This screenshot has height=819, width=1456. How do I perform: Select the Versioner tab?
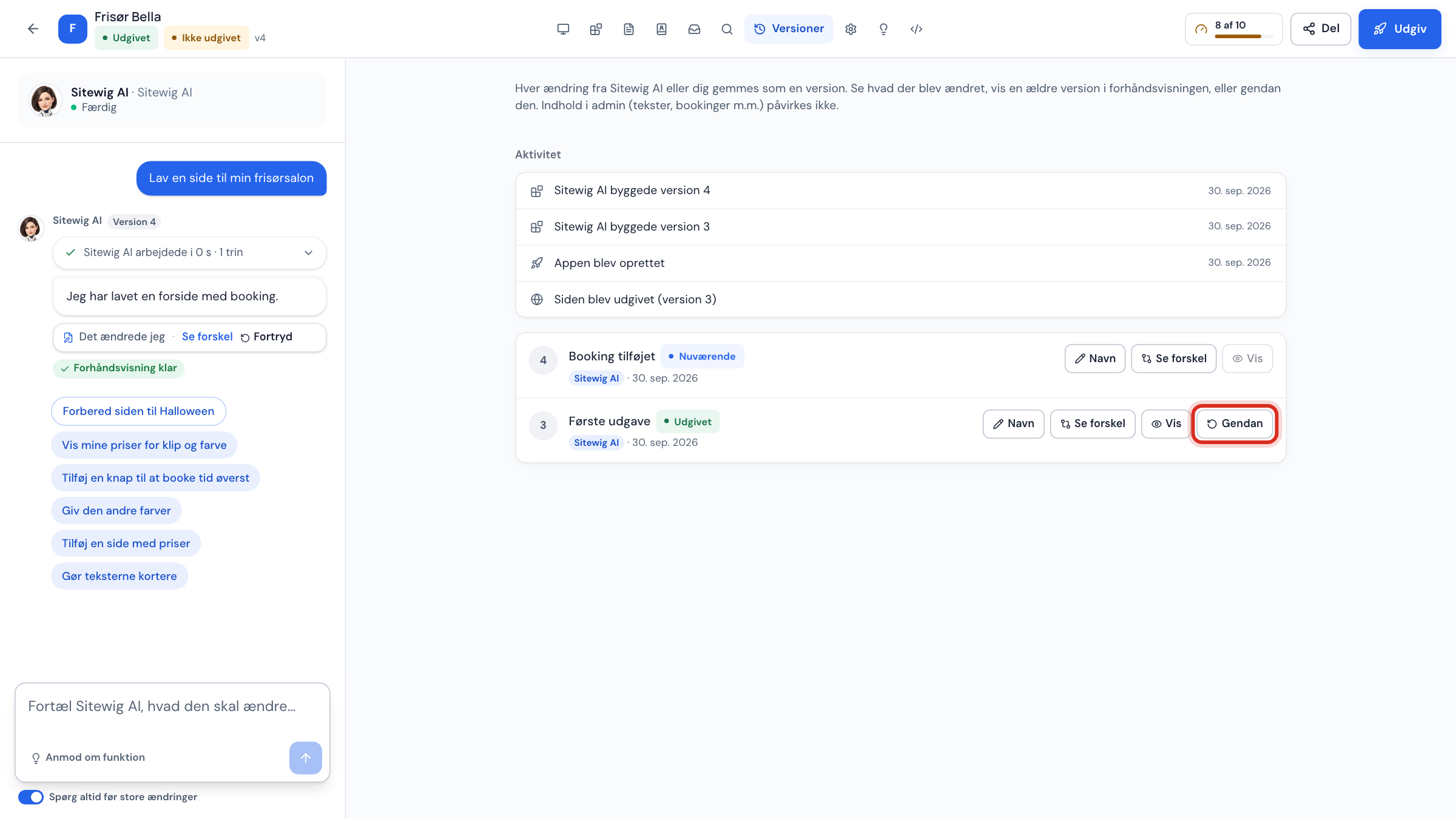(x=789, y=29)
